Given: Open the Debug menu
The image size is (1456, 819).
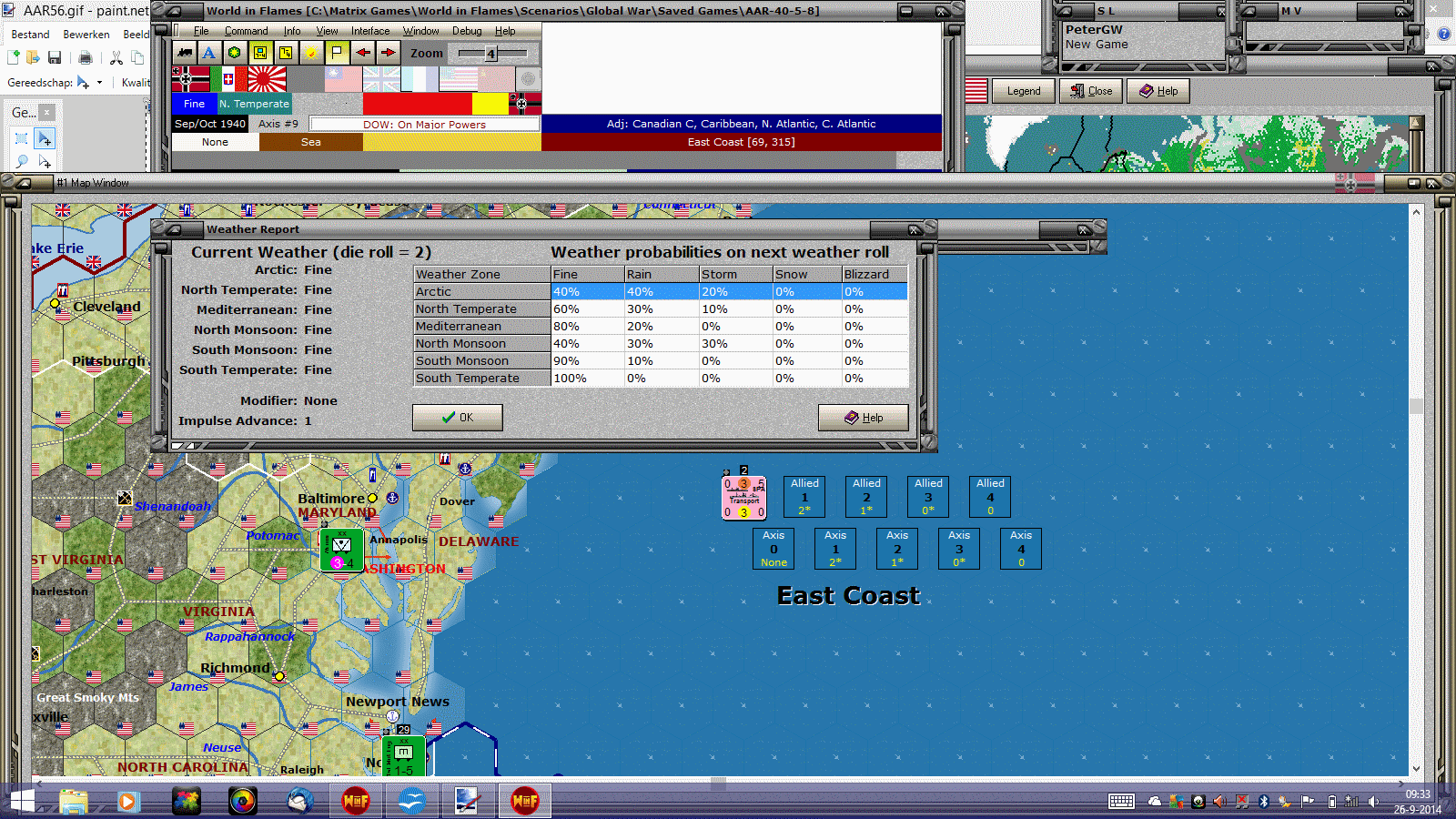Looking at the screenshot, I should [467, 31].
